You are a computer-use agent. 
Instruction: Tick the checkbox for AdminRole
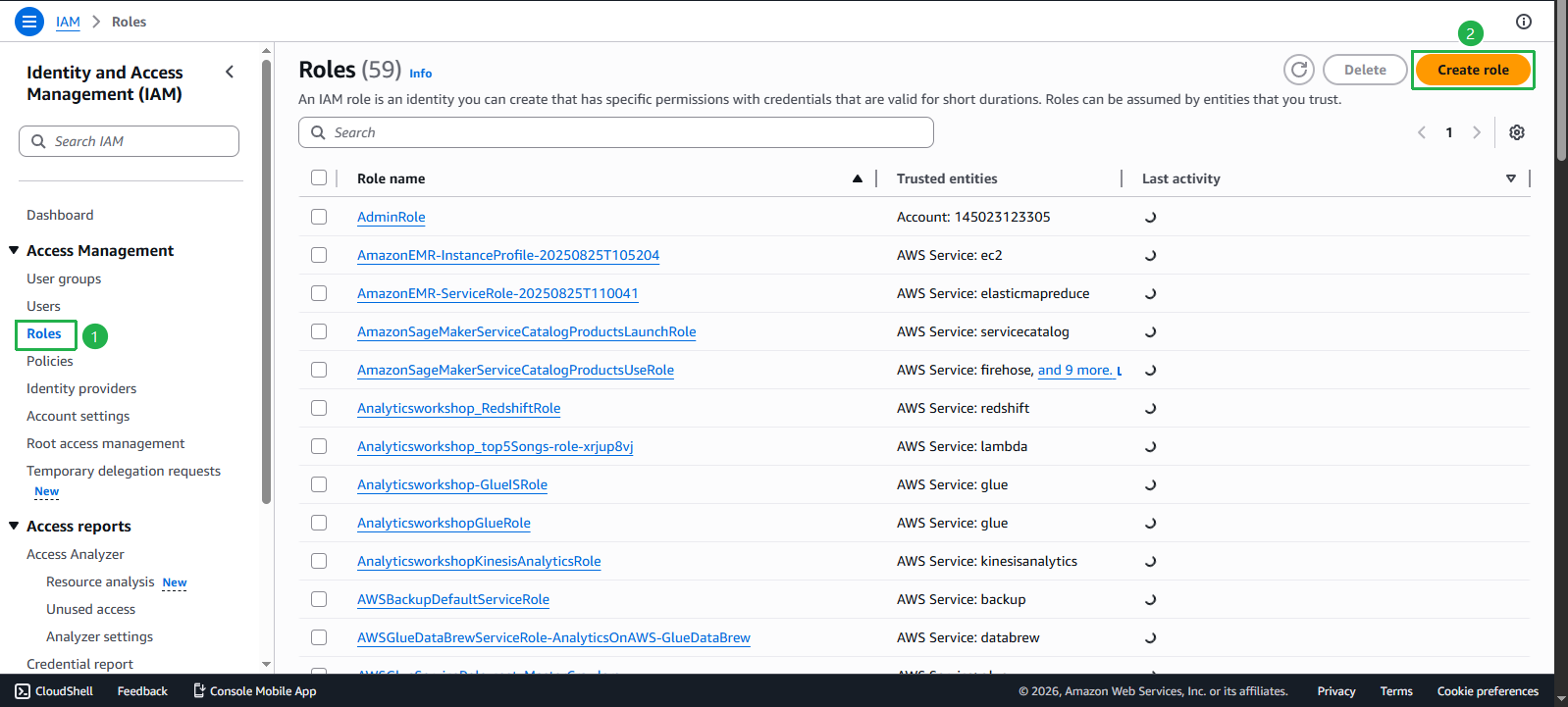(x=319, y=217)
